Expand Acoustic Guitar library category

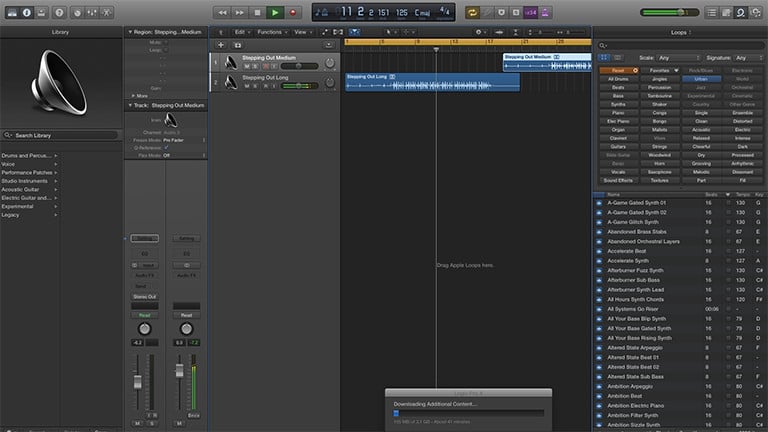(29, 190)
